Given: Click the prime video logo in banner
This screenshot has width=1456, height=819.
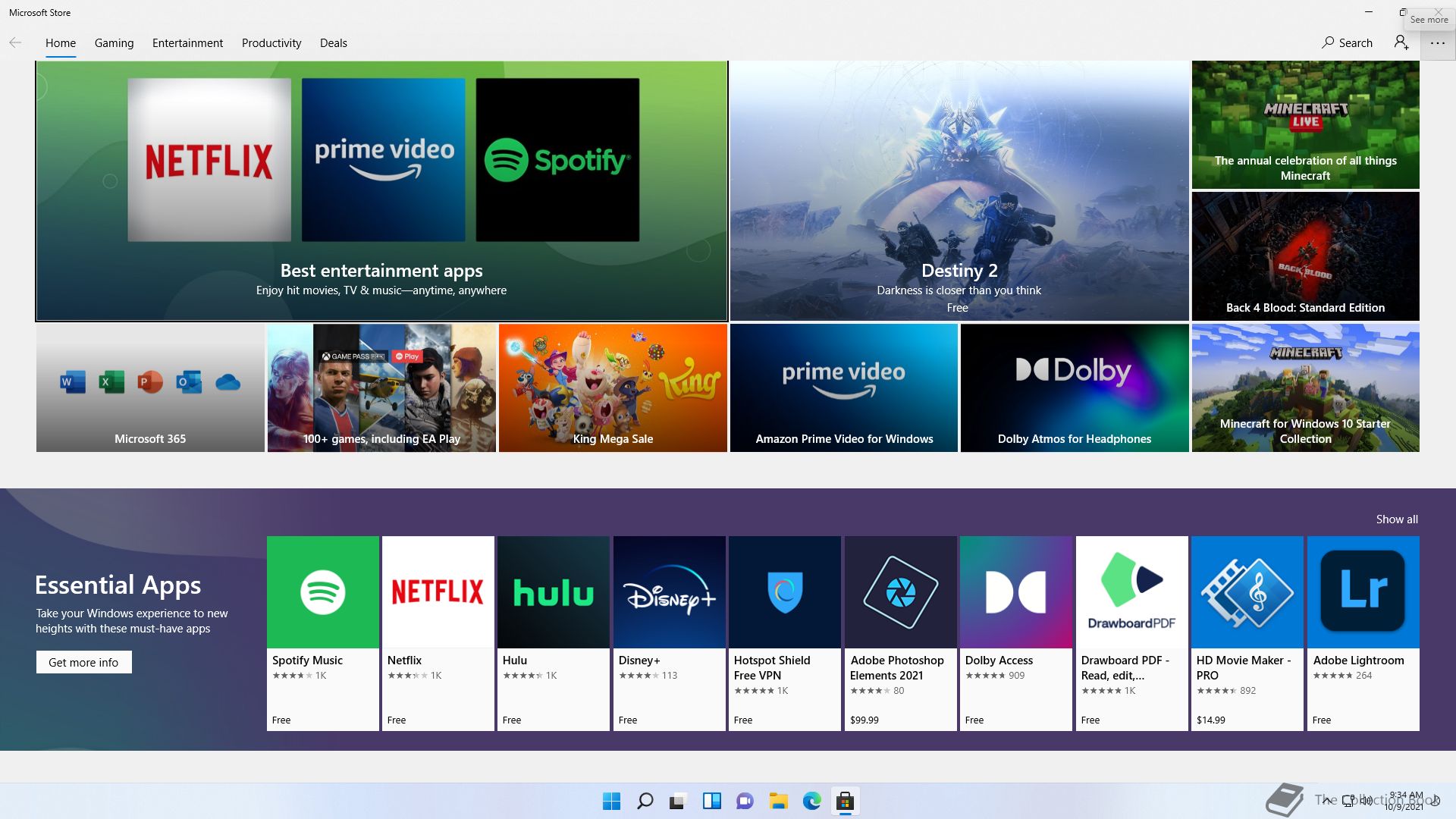Looking at the screenshot, I should pyautogui.click(x=384, y=160).
